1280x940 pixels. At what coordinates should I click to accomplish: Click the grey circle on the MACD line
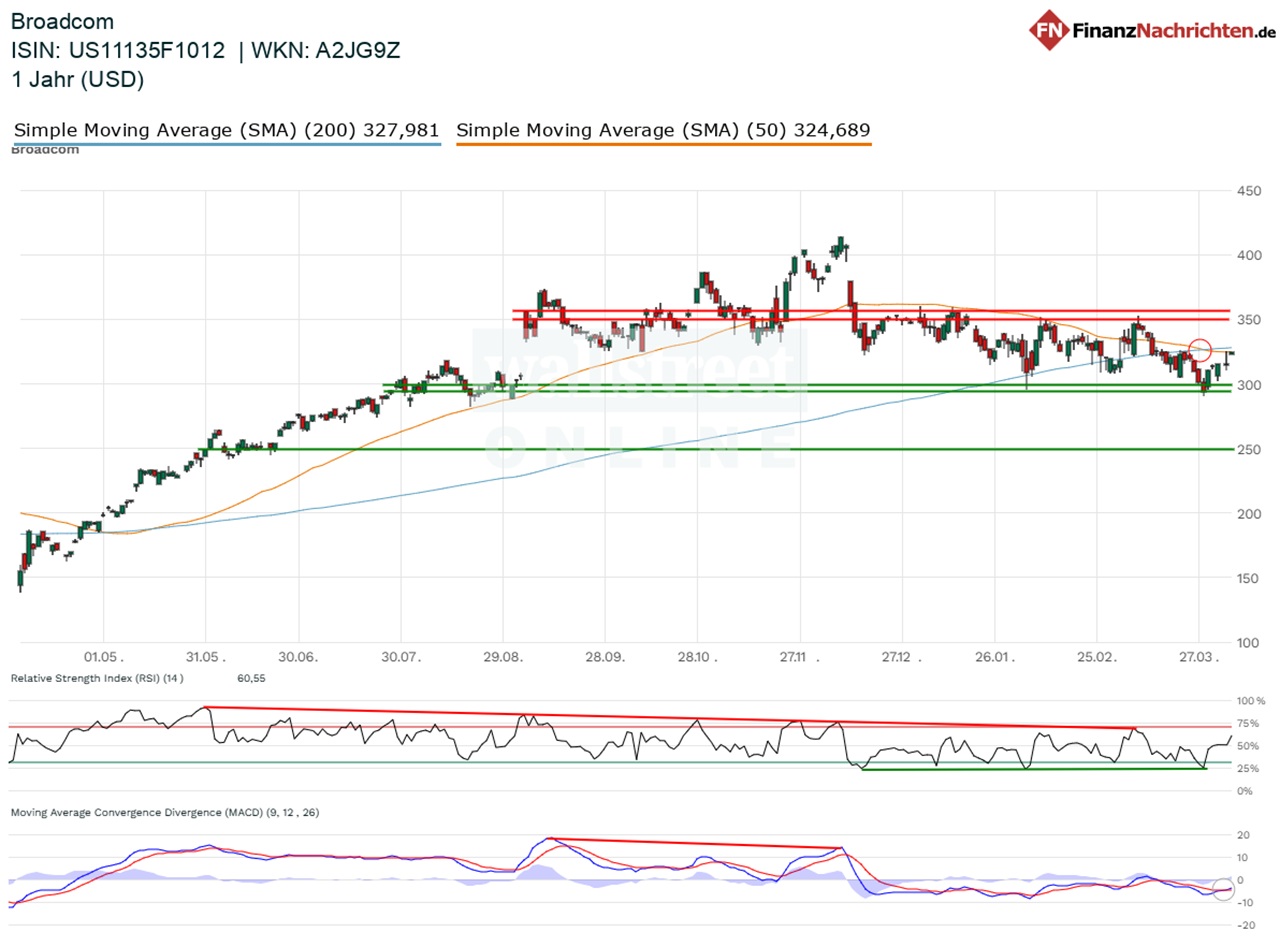(x=1223, y=888)
